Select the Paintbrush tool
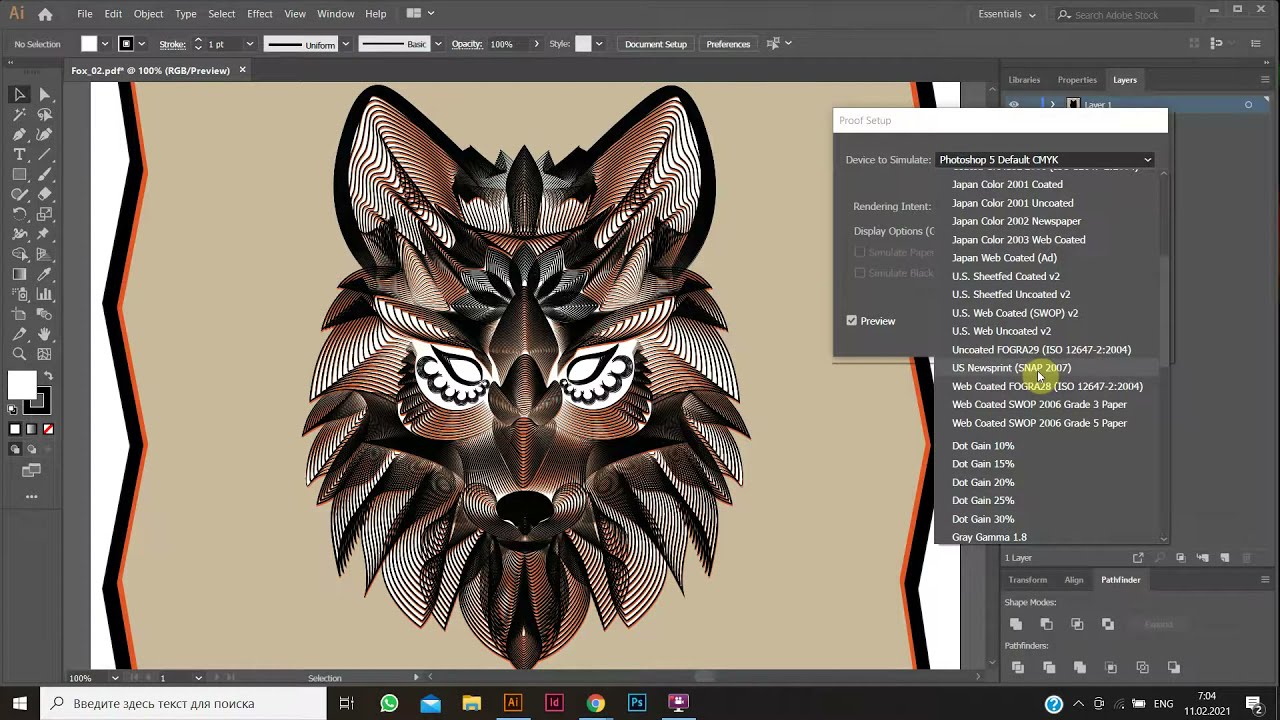The width and height of the screenshot is (1280, 720). pos(44,175)
